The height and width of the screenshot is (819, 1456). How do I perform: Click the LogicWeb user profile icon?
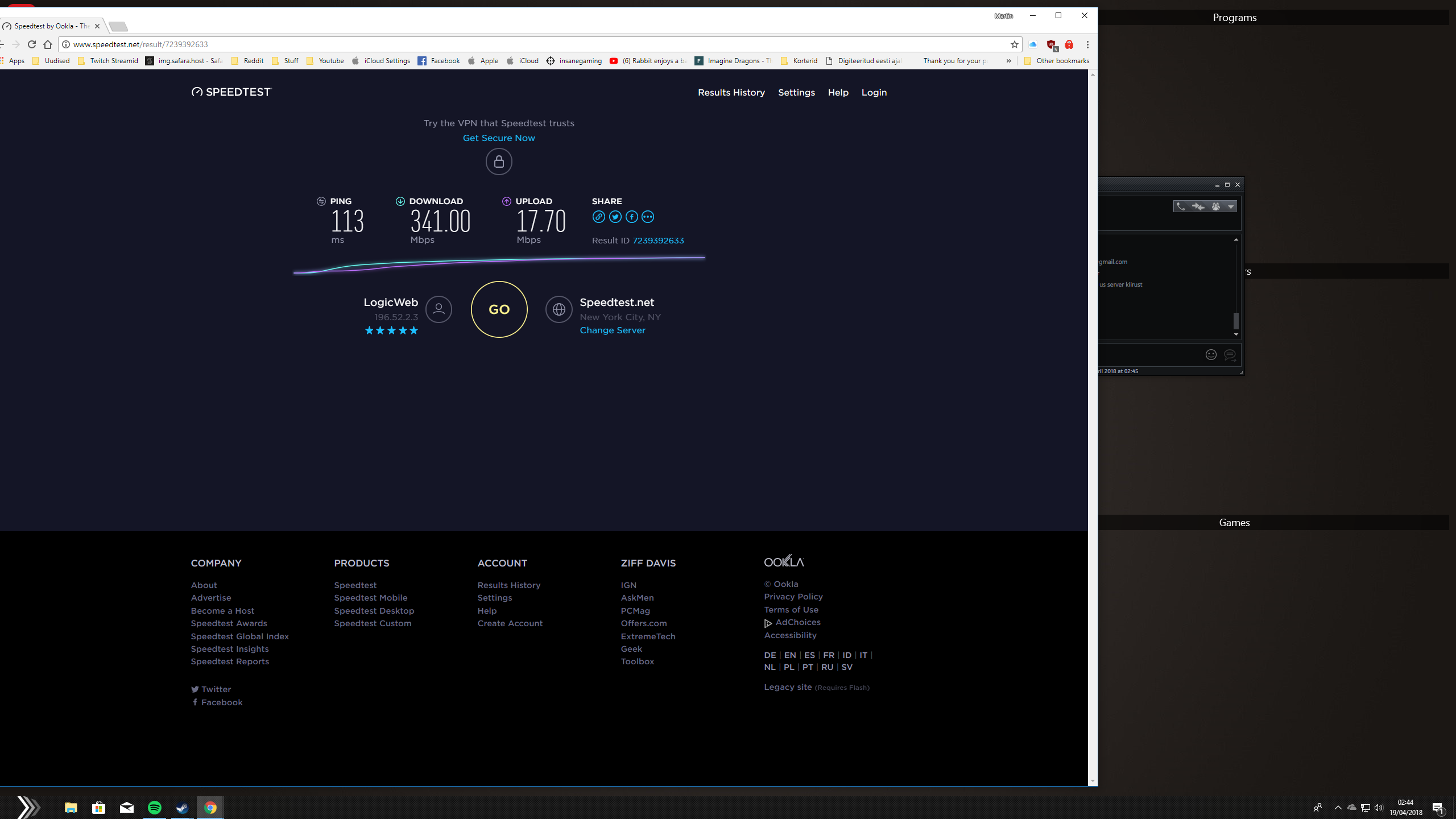click(x=439, y=309)
